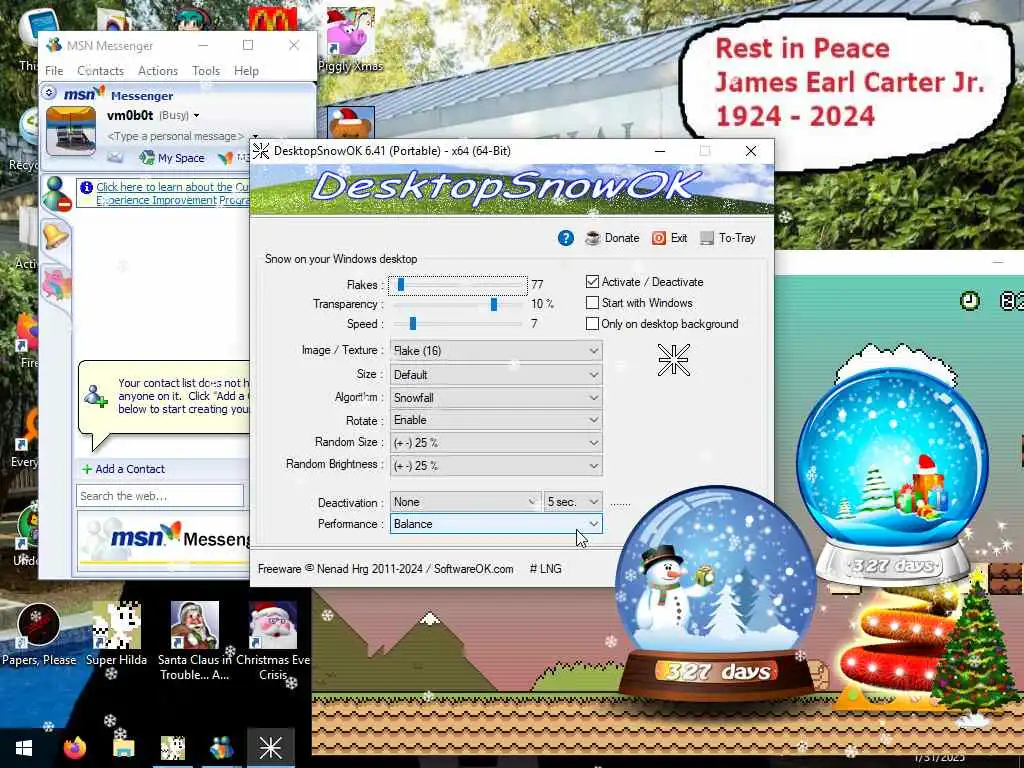This screenshot has width=1024, height=768.
Task: Open the Image / Texture dropdown
Action: click(x=496, y=351)
